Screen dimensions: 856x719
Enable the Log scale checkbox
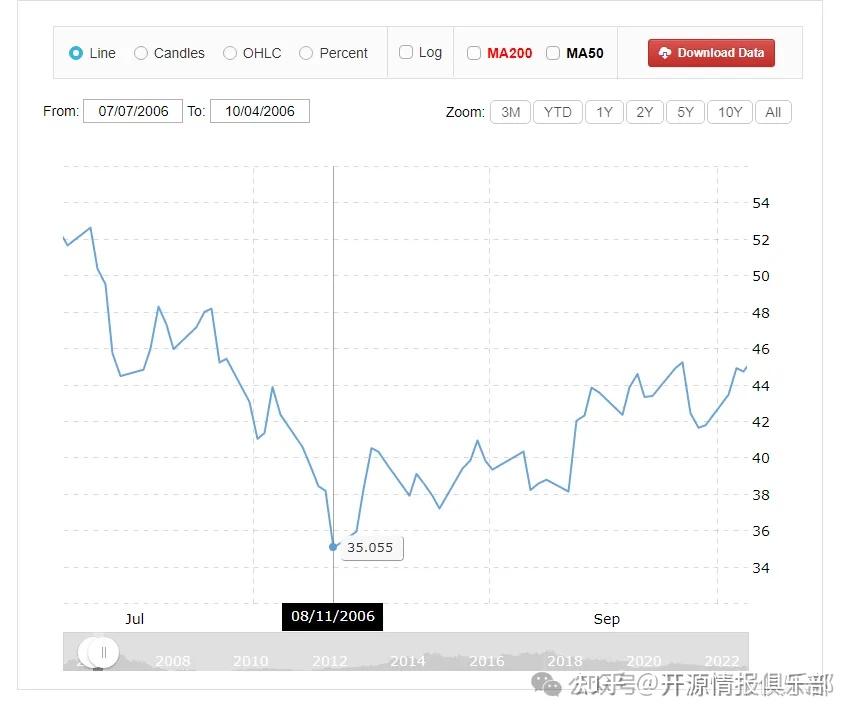click(406, 52)
